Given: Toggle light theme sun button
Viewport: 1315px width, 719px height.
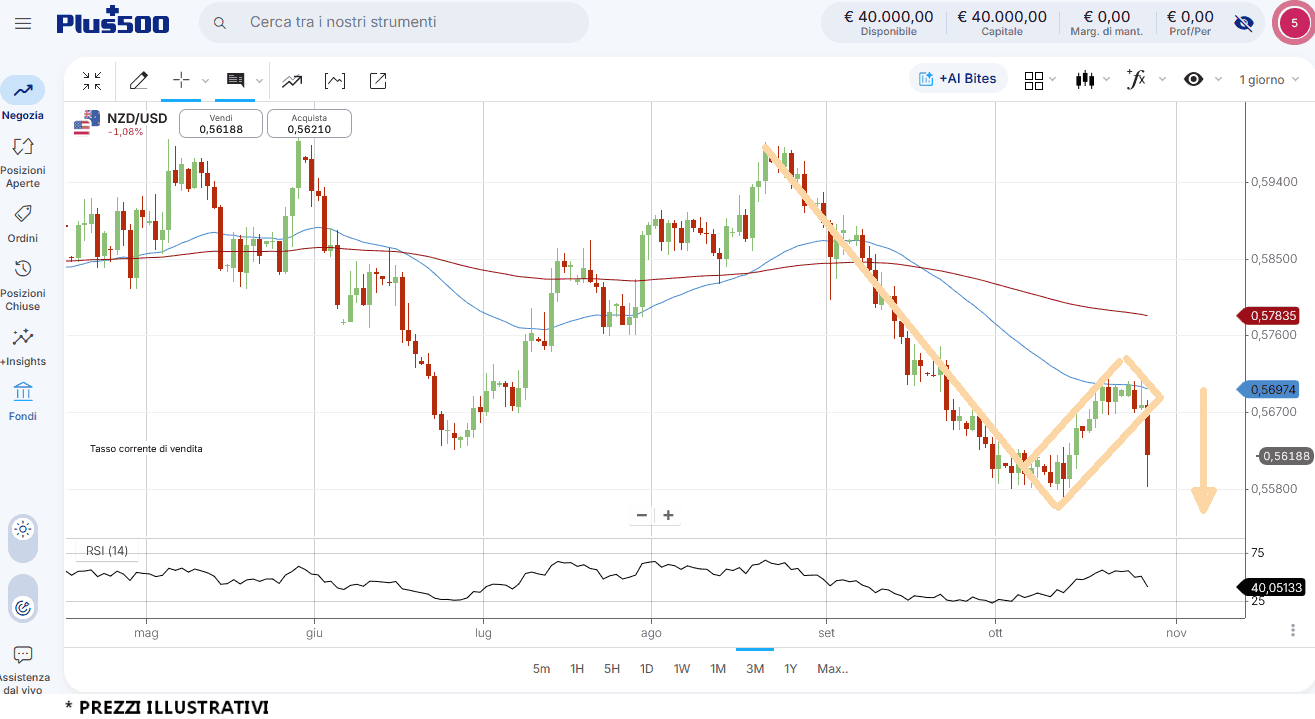Looking at the screenshot, I should (23, 530).
